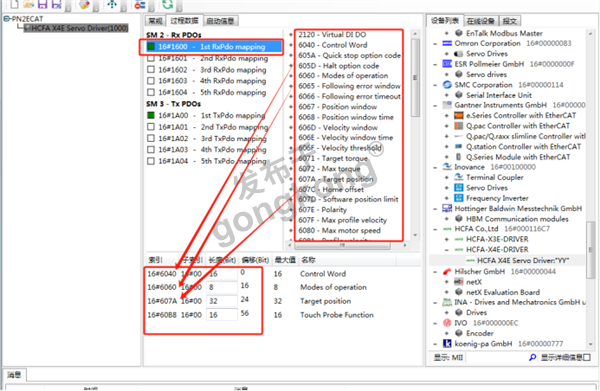This screenshot has width=600, height=391.
Task: Click the purple save disk icon
Action: pyautogui.click(x=42, y=4)
